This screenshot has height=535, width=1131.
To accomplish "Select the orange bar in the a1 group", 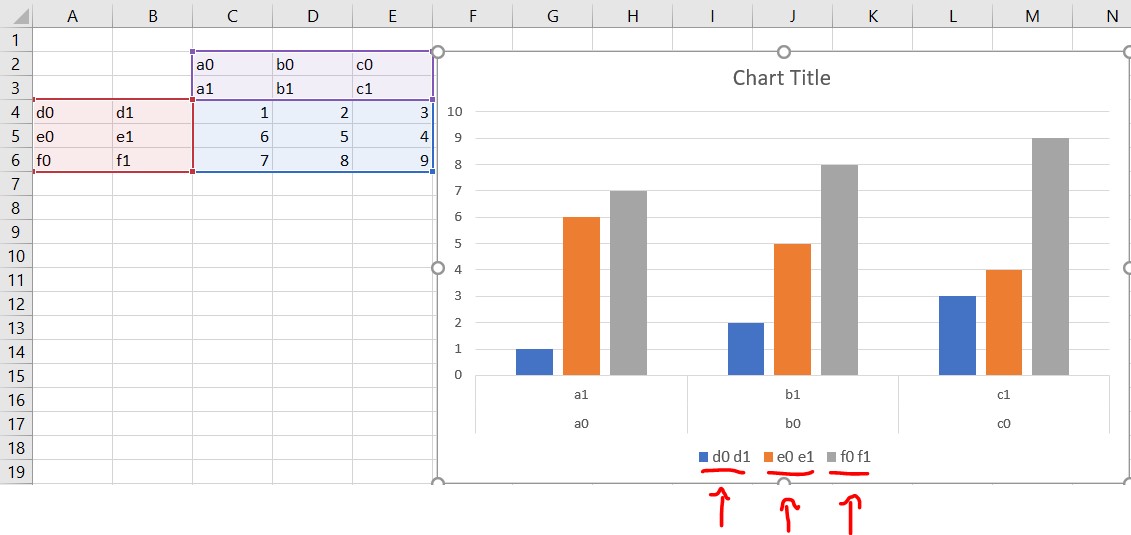I will 581,296.
